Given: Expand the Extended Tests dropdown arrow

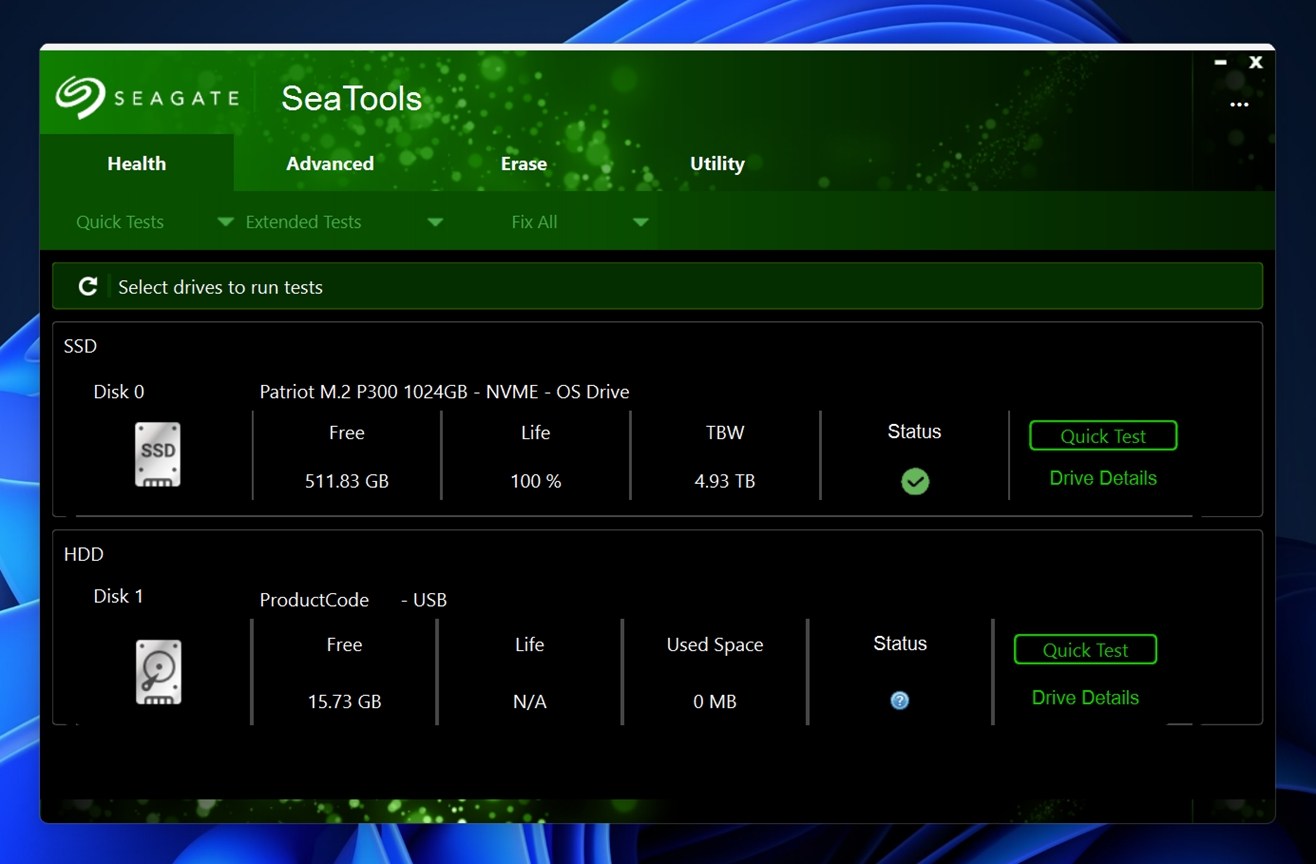Looking at the screenshot, I should pyautogui.click(x=435, y=222).
